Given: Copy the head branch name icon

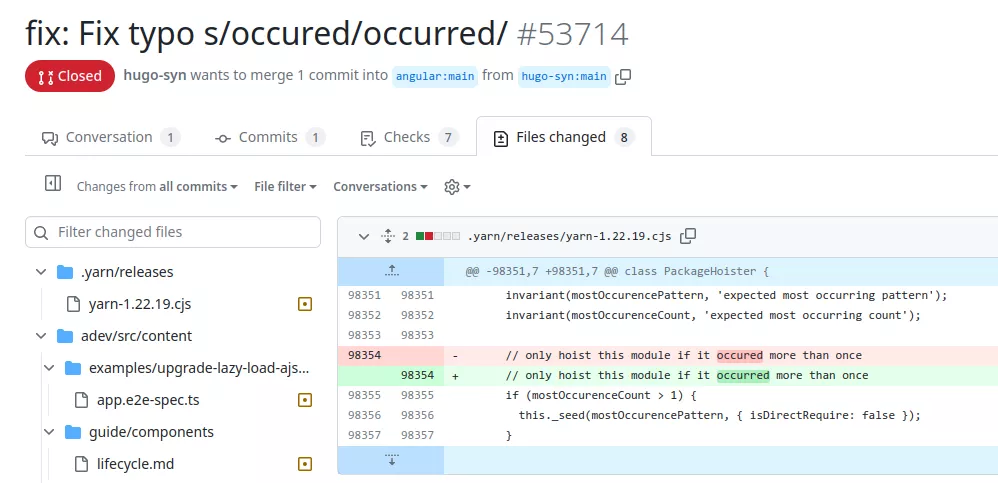Looking at the screenshot, I should pyautogui.click(x=623, y=76).
